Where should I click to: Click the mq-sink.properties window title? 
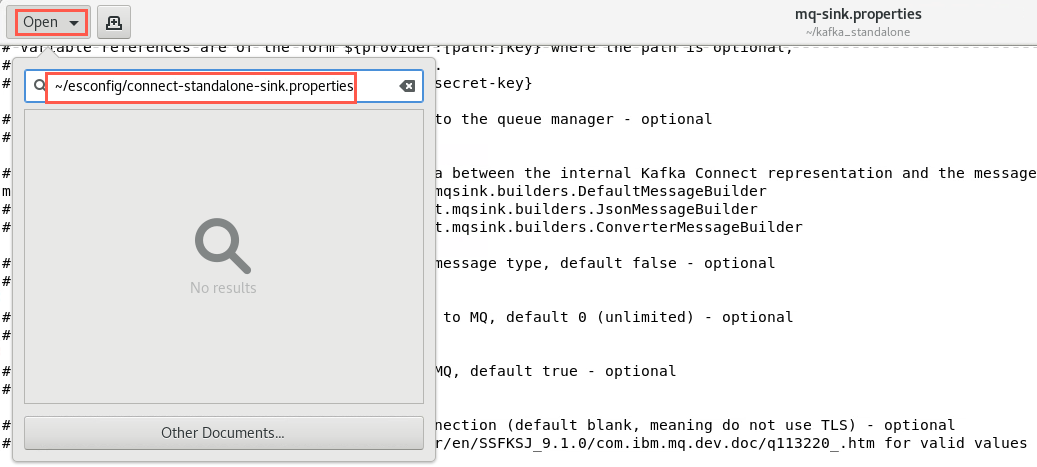tap(858, 14)
